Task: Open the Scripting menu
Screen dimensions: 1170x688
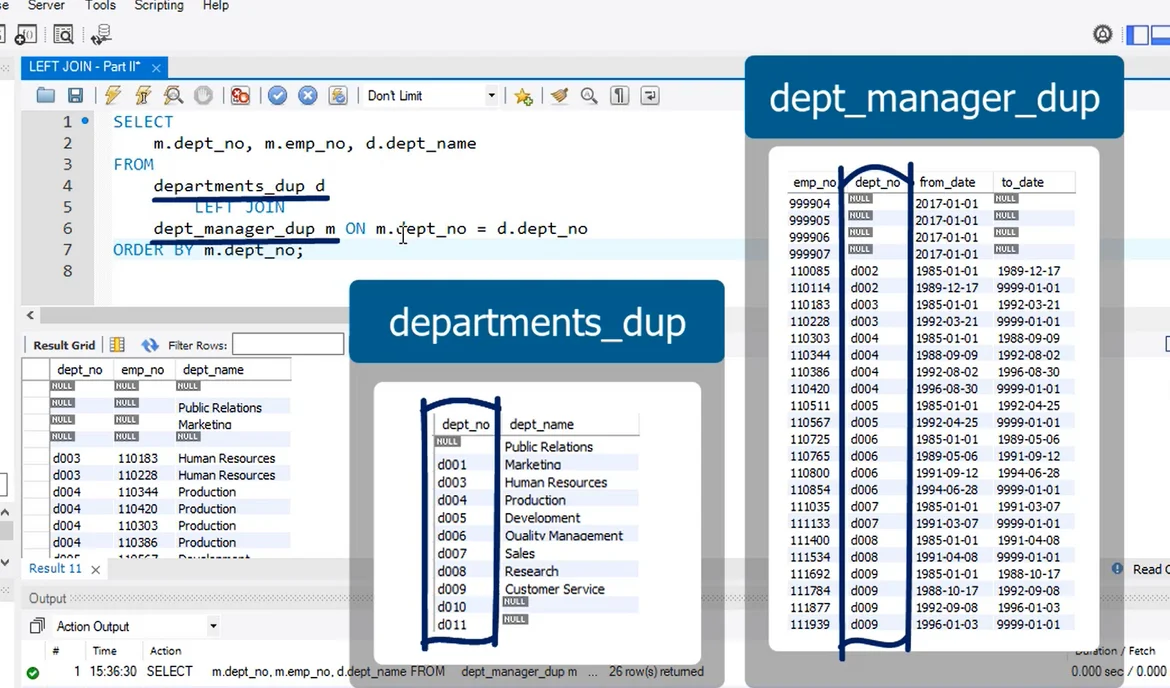Action: coord(159,6)
